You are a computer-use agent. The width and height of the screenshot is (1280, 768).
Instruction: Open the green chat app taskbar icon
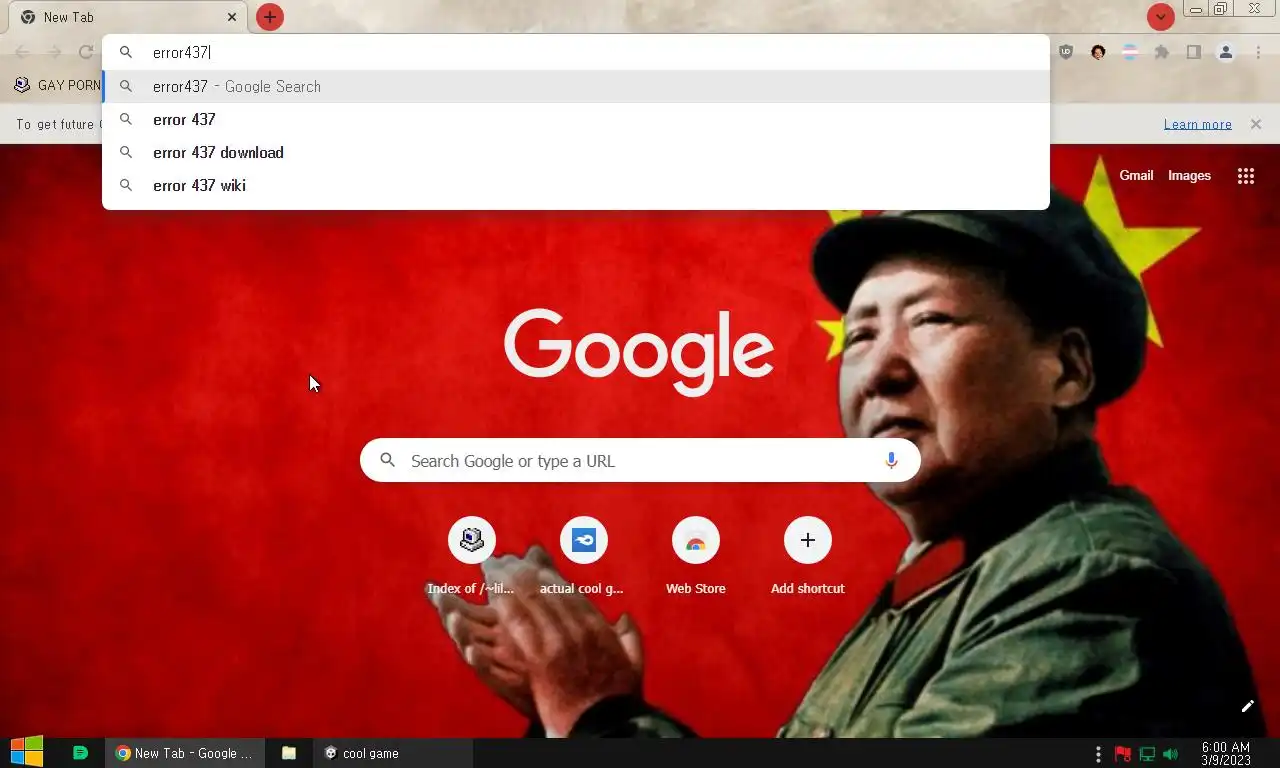81,753
